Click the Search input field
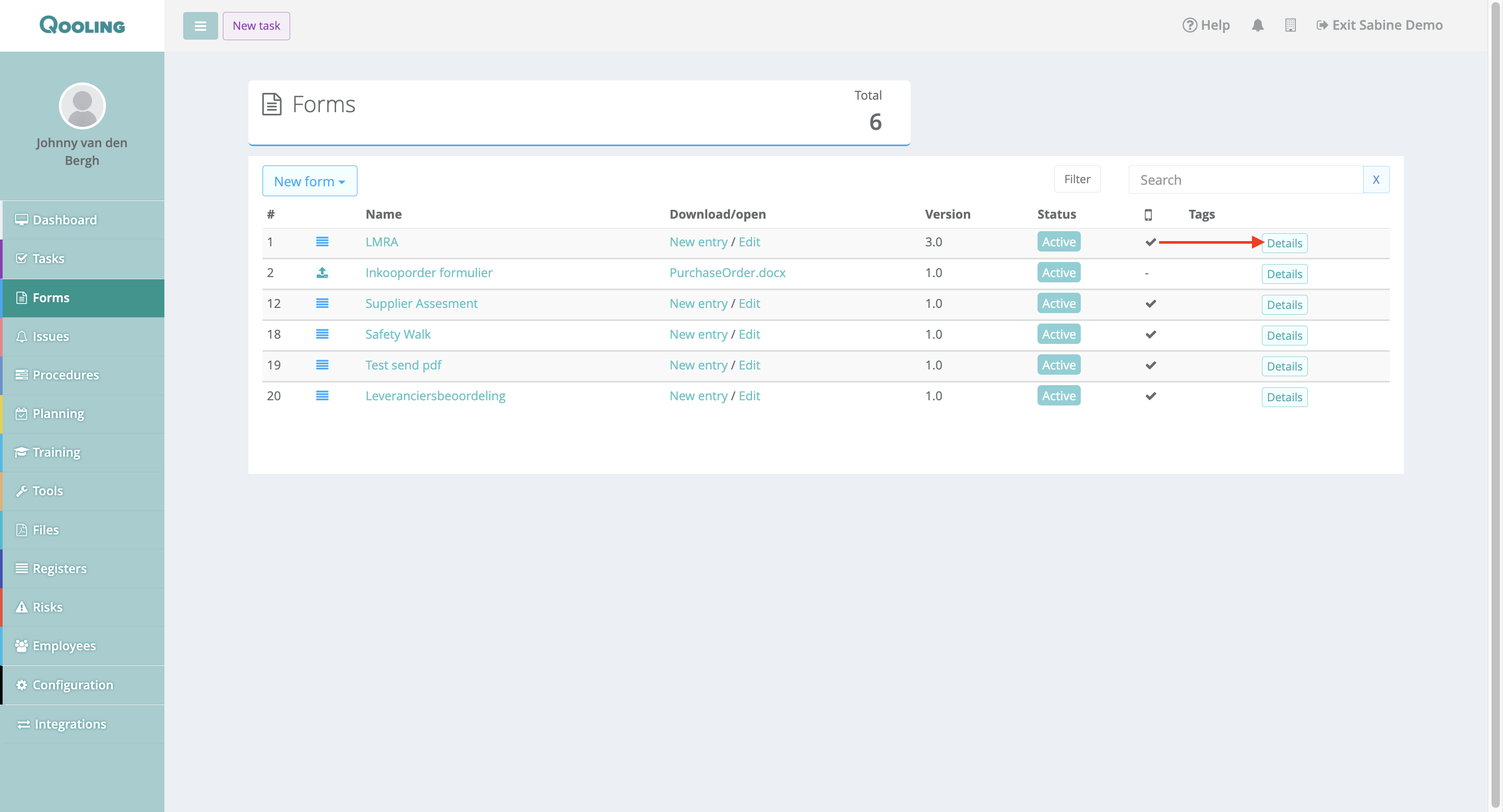This screenshot has height=812, width=1503. pyautogui.click(x=1245, y=180)
